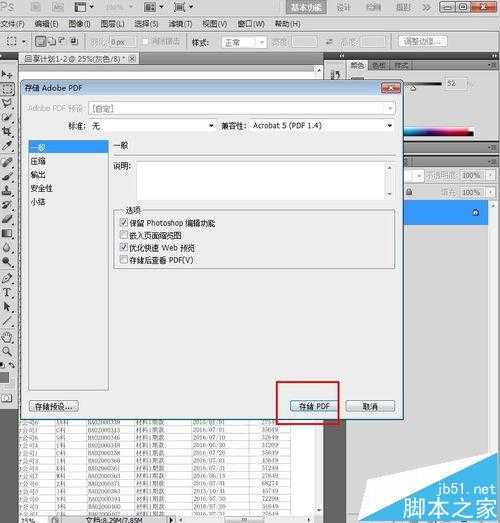
Task: Open the 编辑(E) menu
Action: (46, 24)
